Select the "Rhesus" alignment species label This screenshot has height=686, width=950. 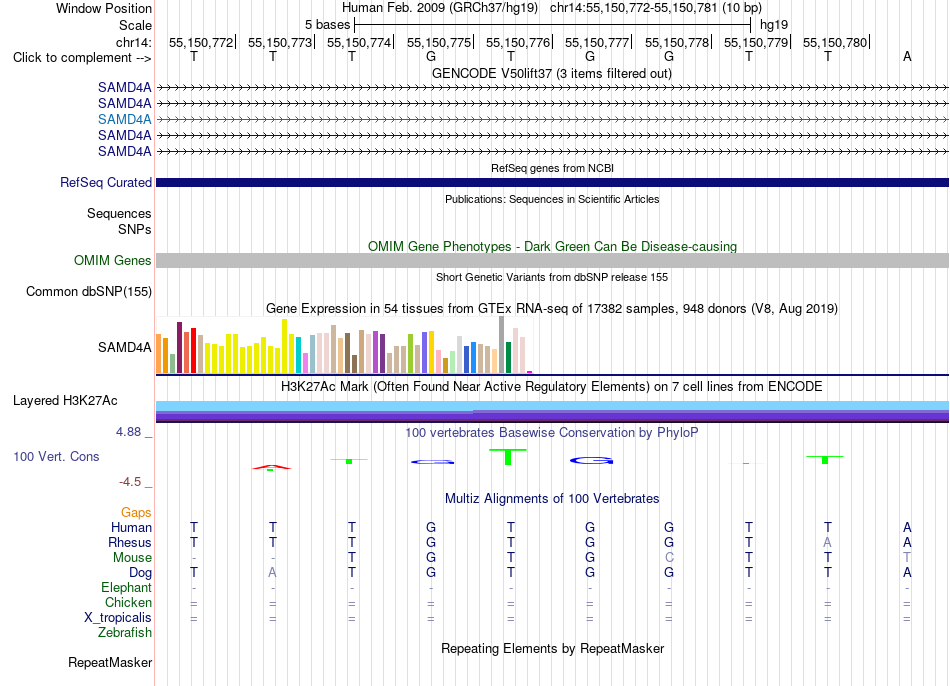coord(130,543)
